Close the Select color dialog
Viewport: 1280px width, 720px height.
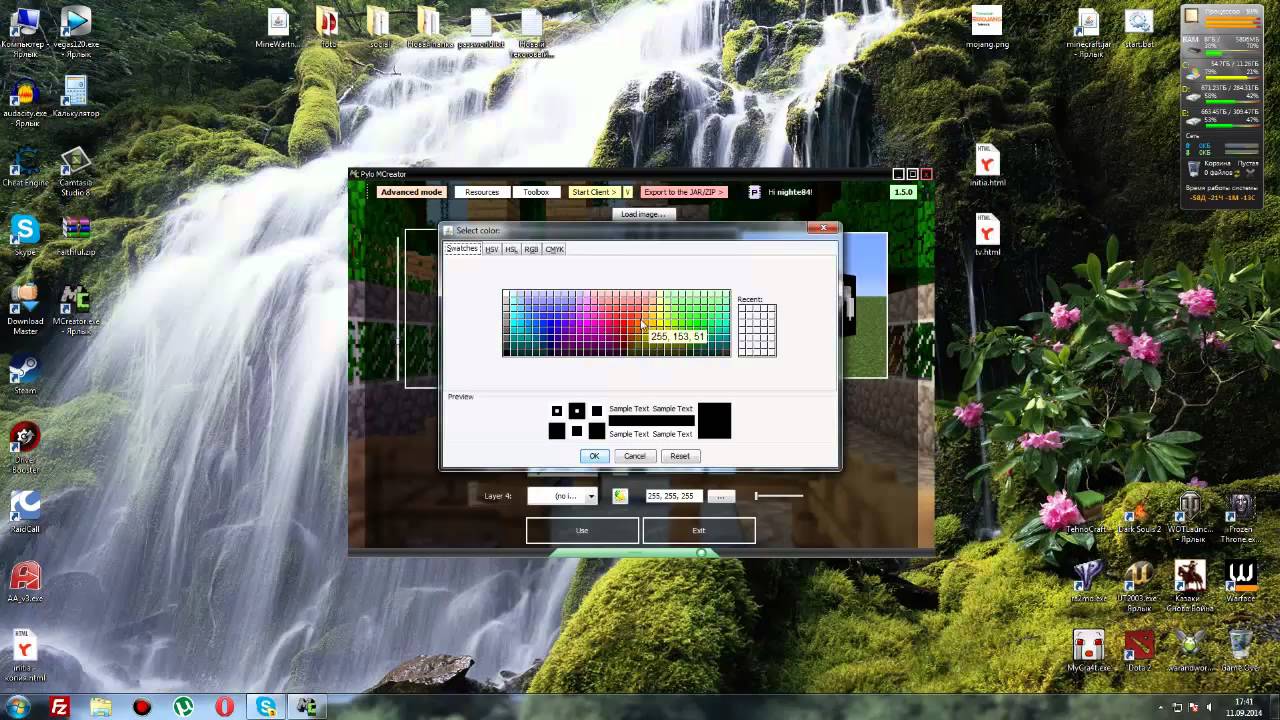(x=824, y=228)
